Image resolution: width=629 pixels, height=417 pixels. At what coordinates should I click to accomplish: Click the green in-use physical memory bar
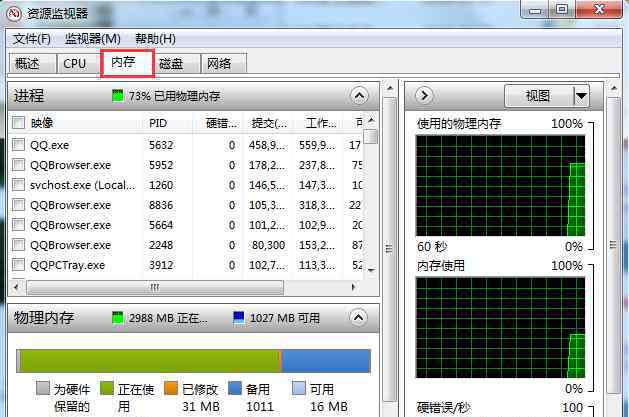click(150, 360)
